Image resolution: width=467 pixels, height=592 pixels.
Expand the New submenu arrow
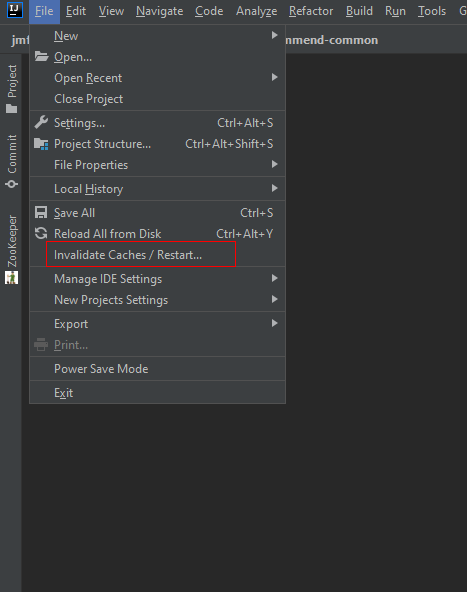pyautogui.click(x=274, y=35)
